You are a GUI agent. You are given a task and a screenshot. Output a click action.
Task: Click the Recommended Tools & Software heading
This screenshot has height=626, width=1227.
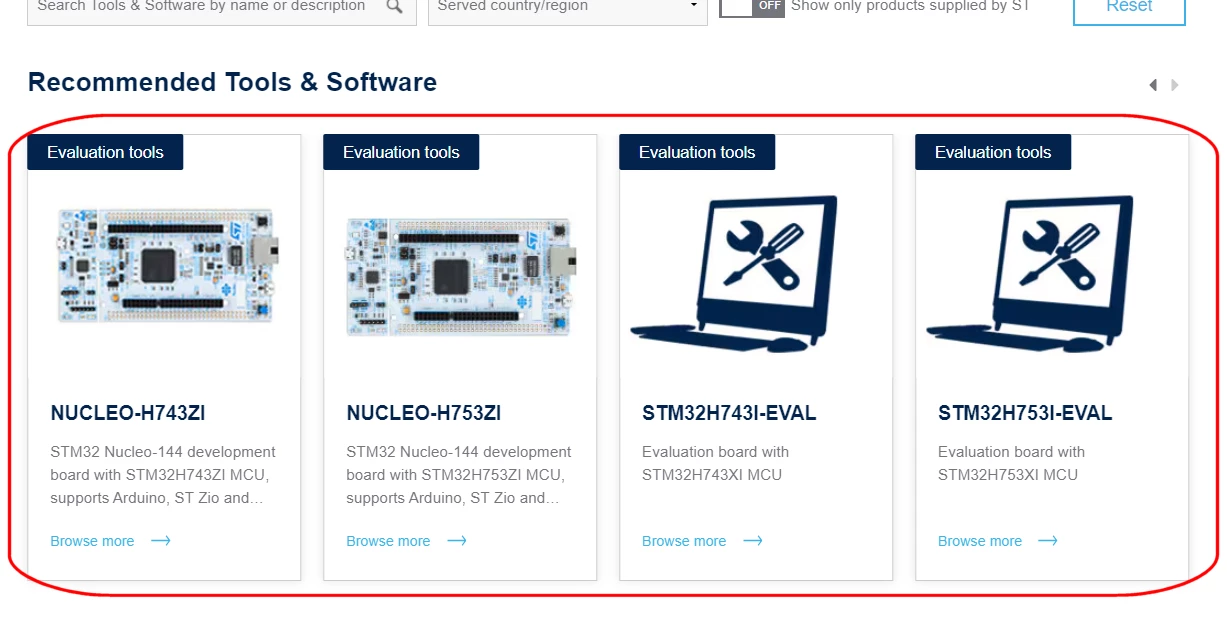232,82
